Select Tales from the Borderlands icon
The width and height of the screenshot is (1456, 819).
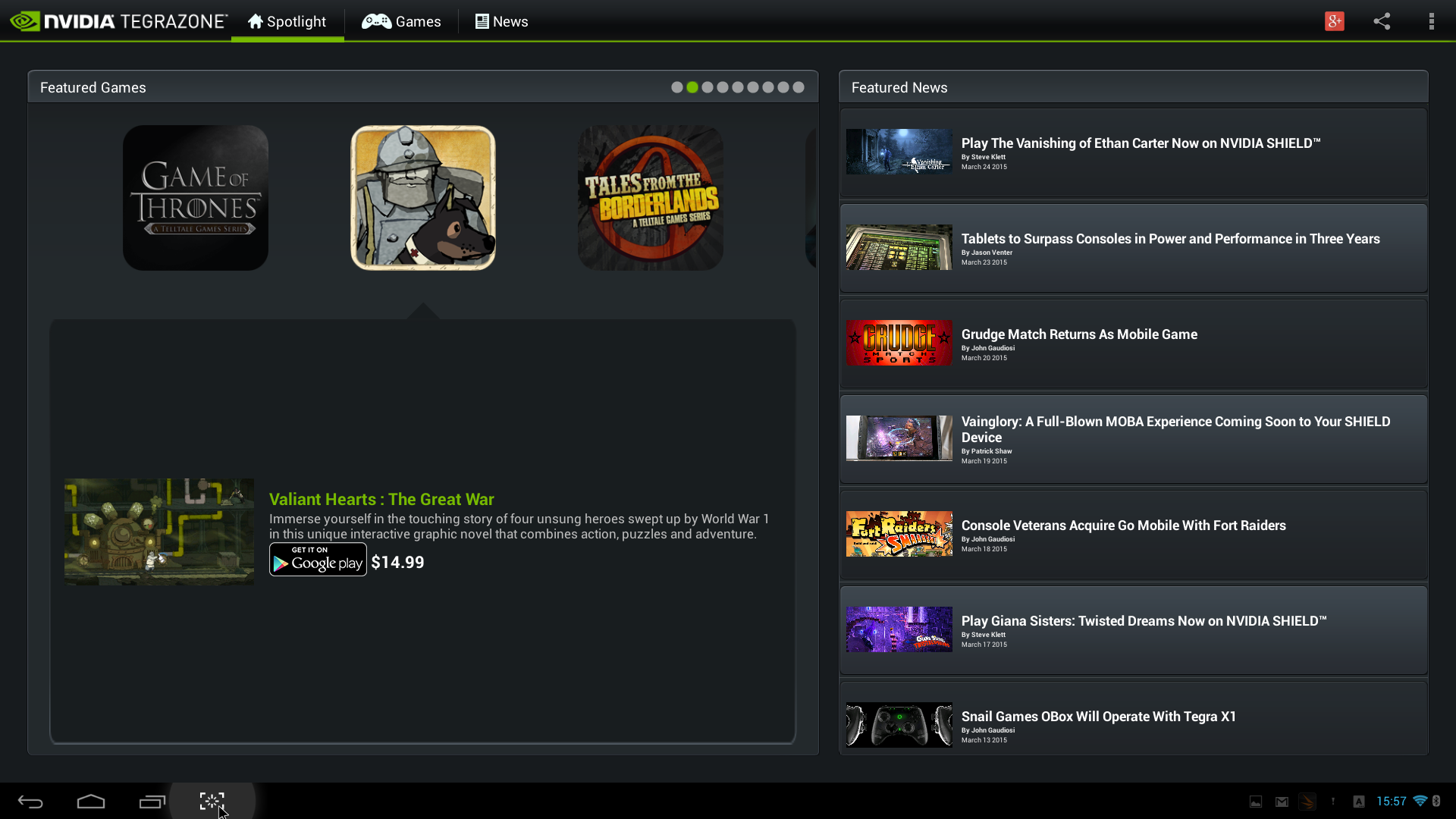point(651,198)
